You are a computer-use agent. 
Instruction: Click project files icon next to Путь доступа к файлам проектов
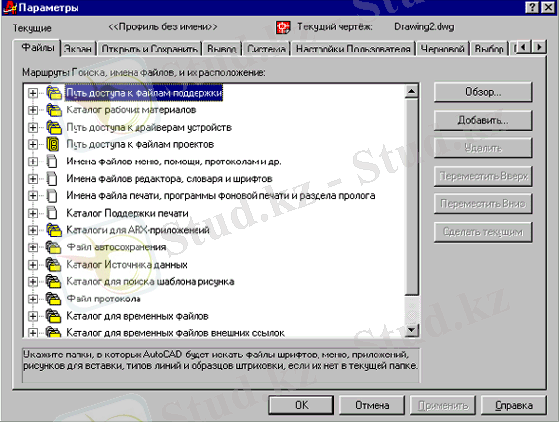52,144
